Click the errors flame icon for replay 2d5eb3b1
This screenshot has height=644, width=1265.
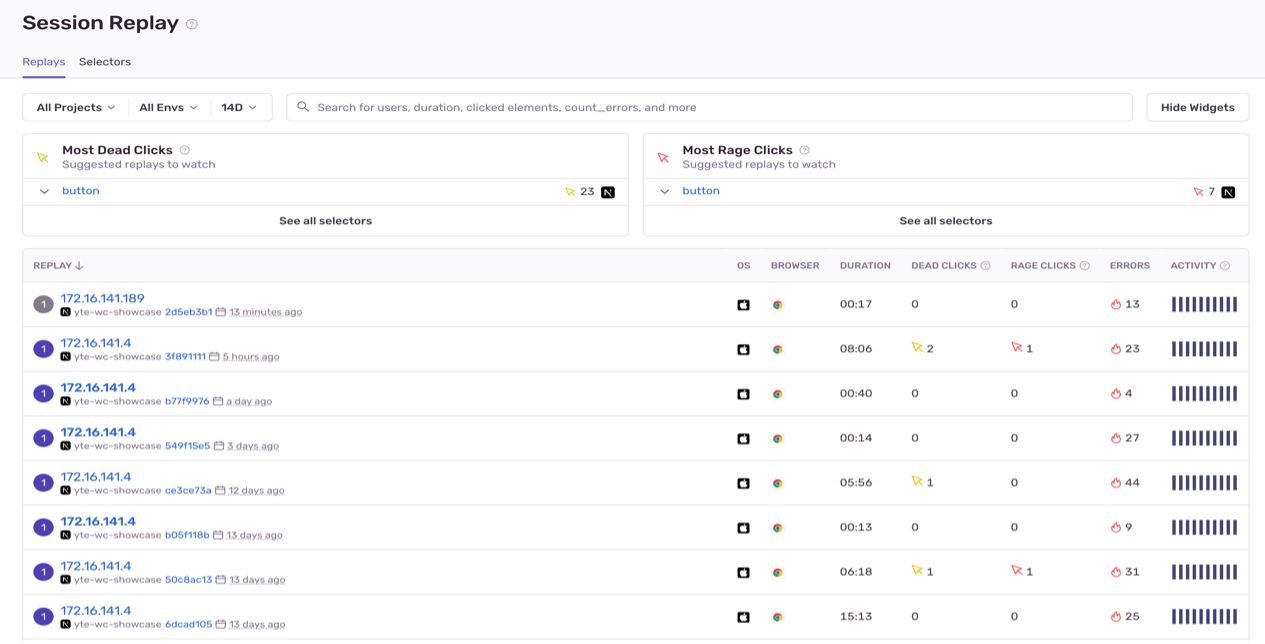[1116, 305]
